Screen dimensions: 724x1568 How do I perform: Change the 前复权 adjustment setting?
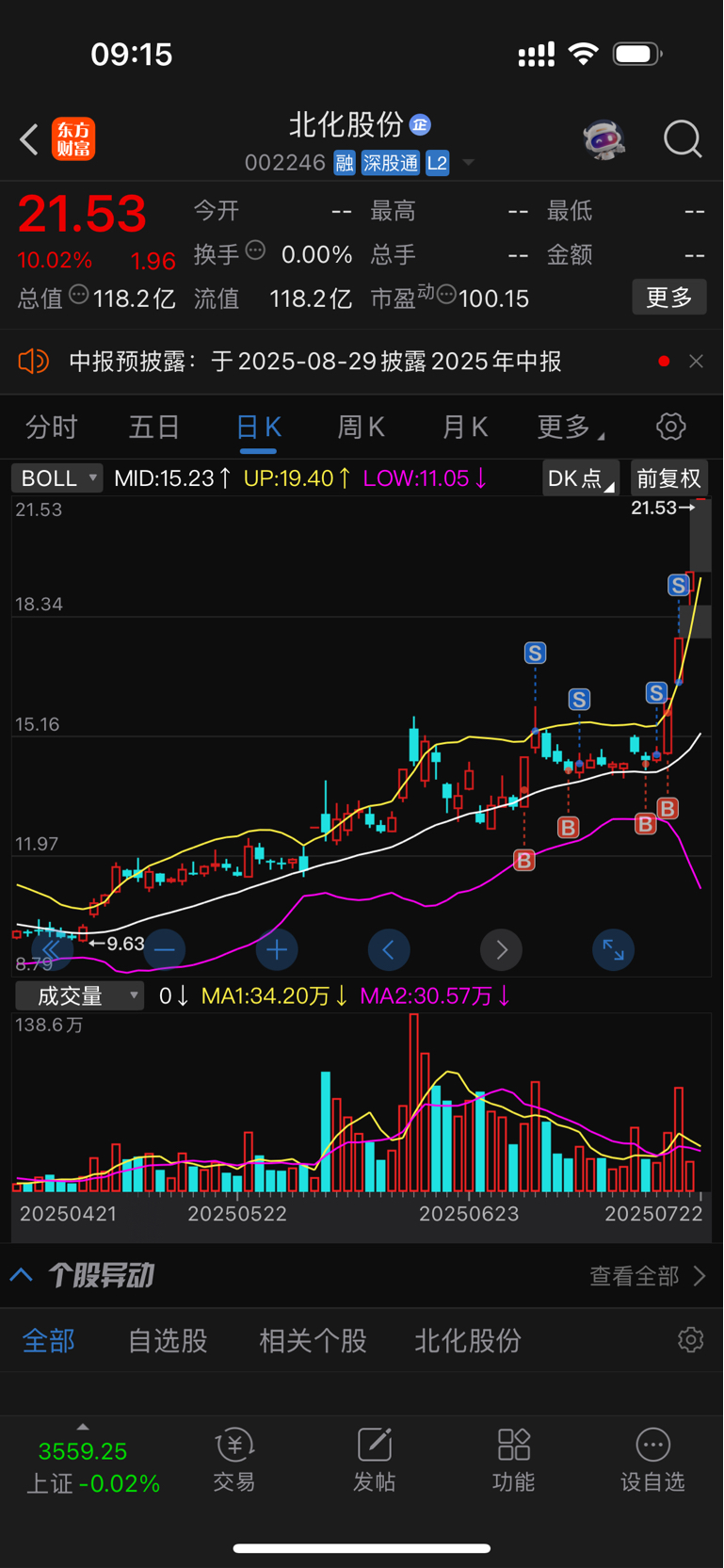click(x=669, y=478)
